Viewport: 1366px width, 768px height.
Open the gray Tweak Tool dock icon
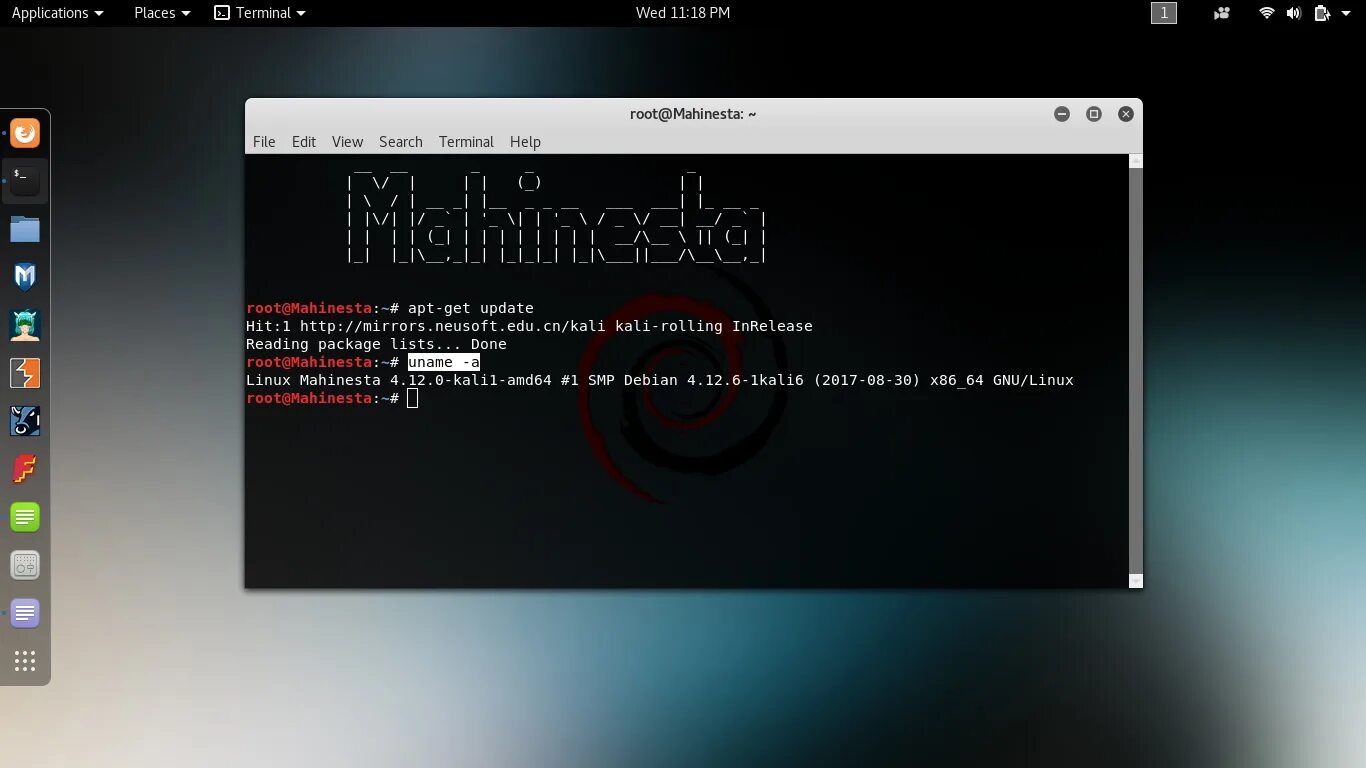pyautogui.click(x=25, y=565)
